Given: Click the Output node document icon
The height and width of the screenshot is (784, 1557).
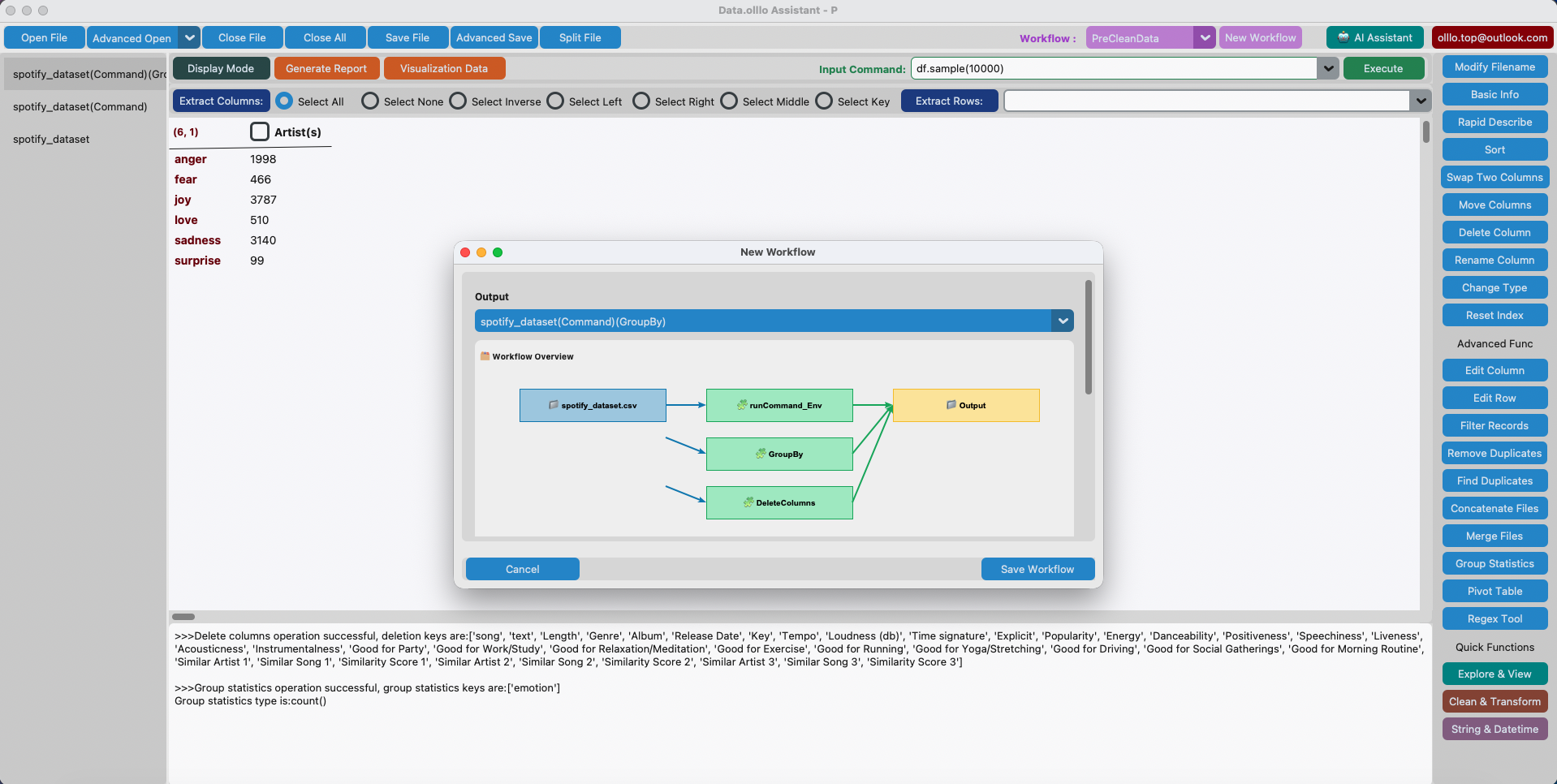Looking at the screenshot, I should coord(951,405).
